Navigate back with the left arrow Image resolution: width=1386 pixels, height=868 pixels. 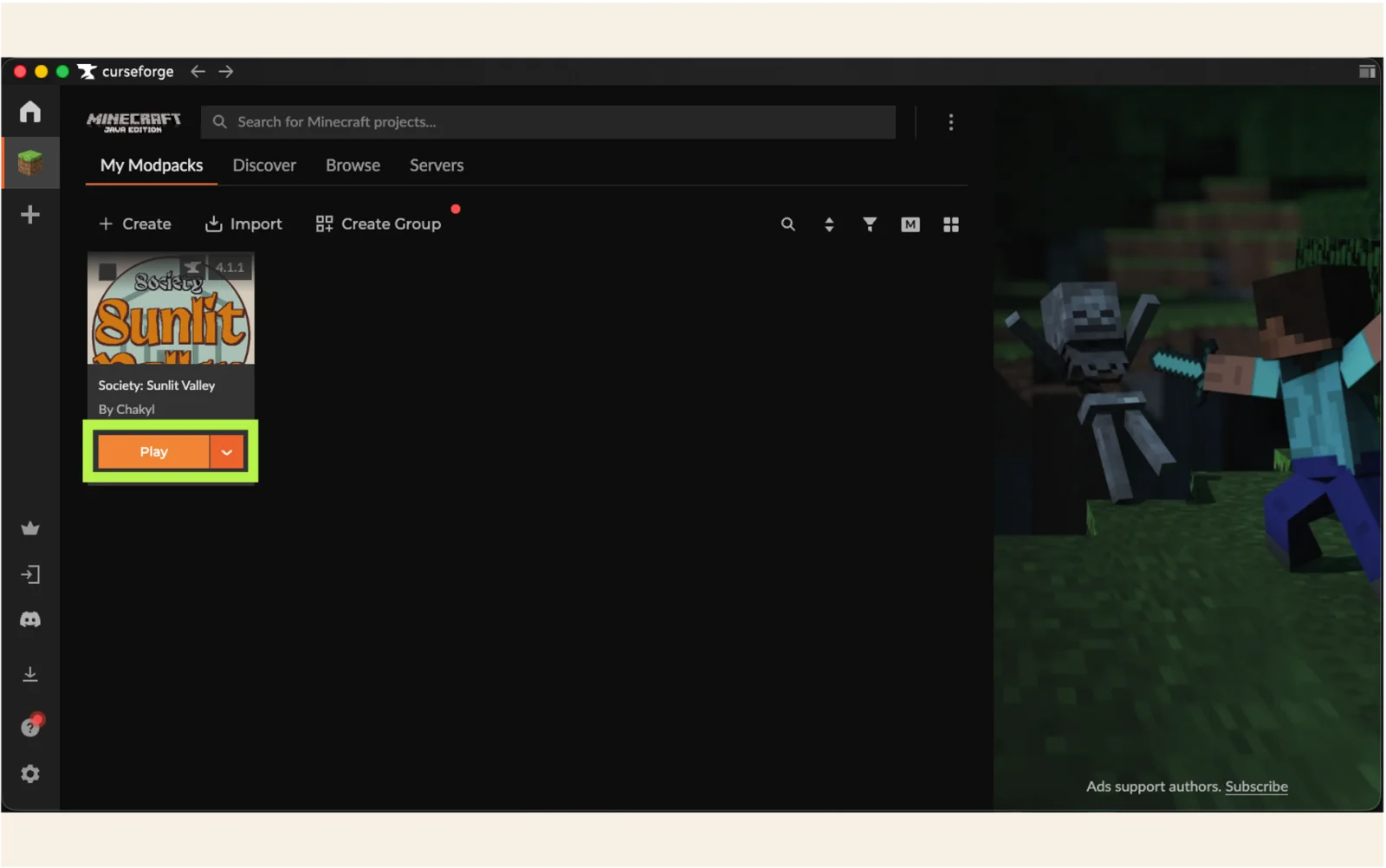click(x=198, y=71)
